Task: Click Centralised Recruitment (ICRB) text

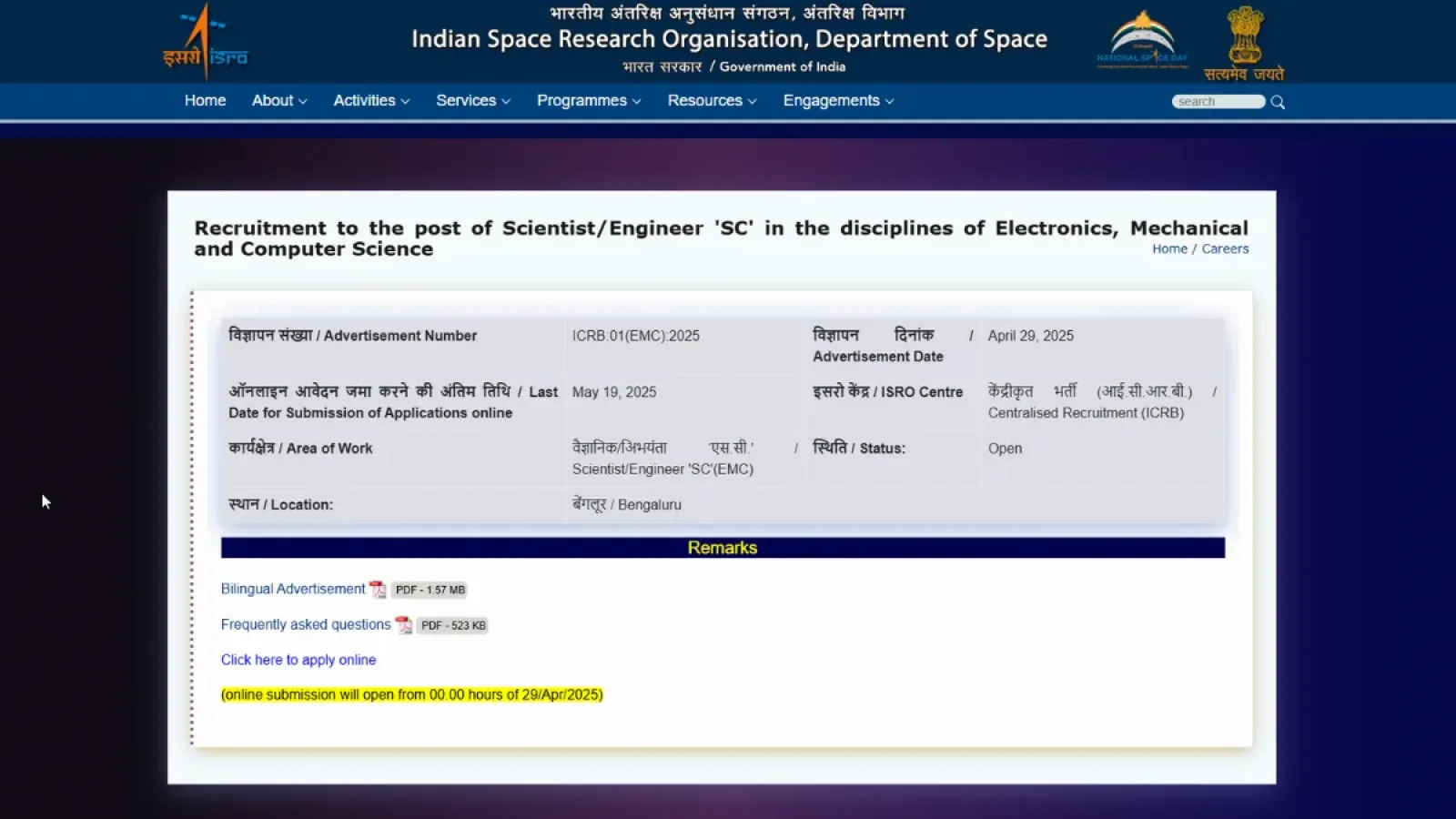Action: (1086, 413)
